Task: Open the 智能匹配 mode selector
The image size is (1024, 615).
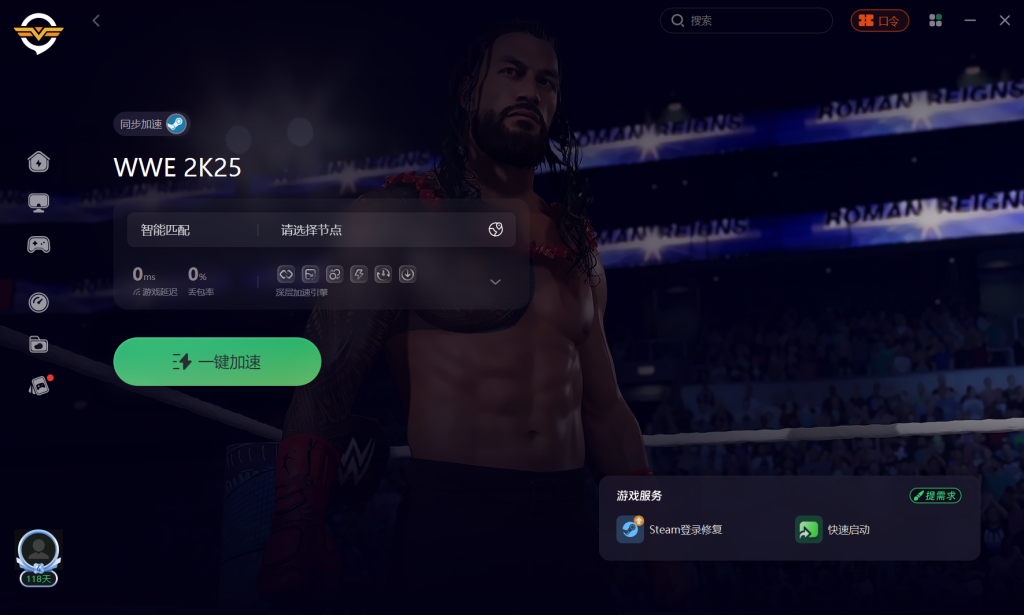Action: (x=165, y=230)
